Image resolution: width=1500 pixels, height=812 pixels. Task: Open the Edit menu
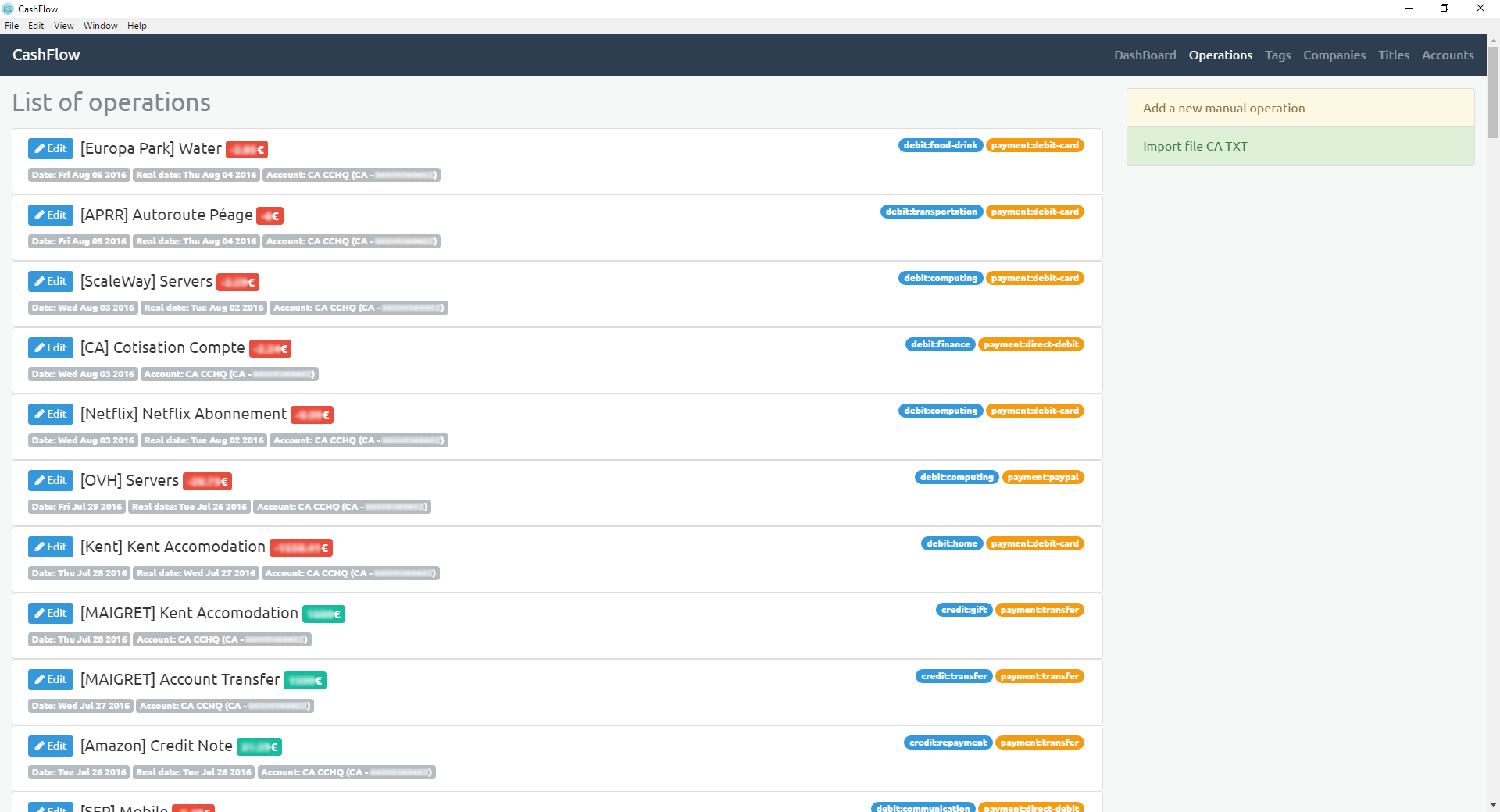pos(36,26)
